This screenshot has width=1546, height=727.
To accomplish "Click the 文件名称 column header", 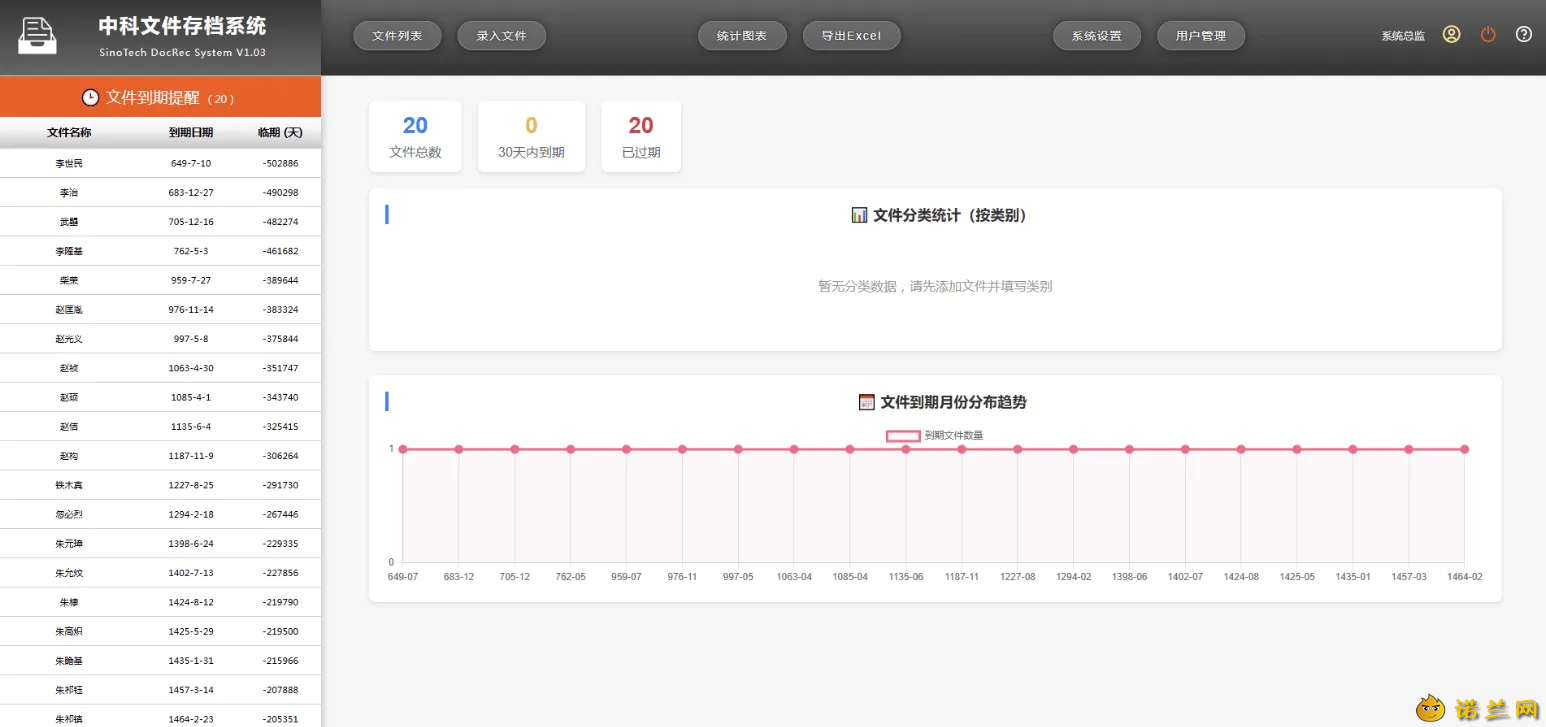I will pos(69,132).
